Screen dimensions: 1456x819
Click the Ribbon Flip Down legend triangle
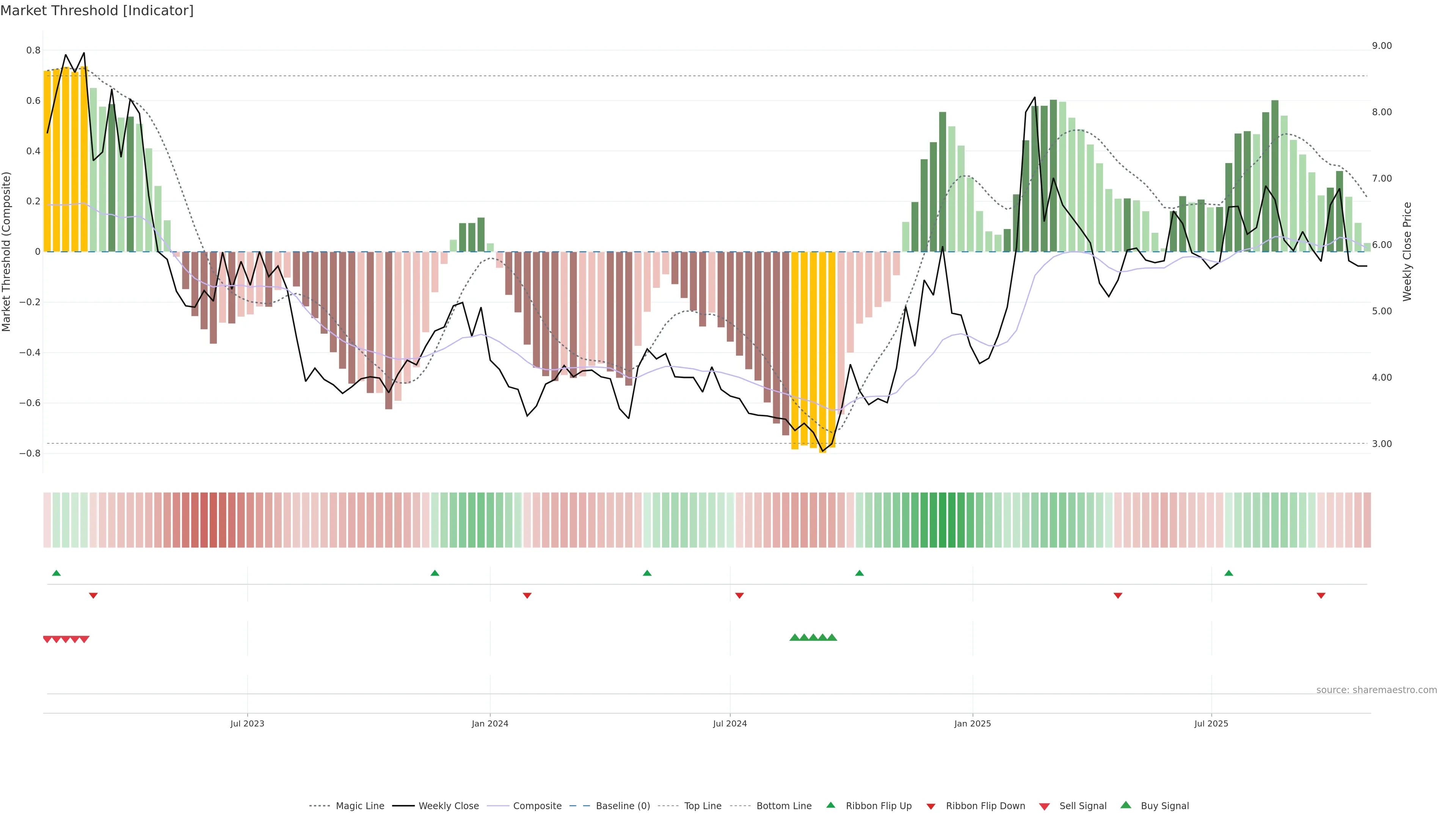point(931,806)
